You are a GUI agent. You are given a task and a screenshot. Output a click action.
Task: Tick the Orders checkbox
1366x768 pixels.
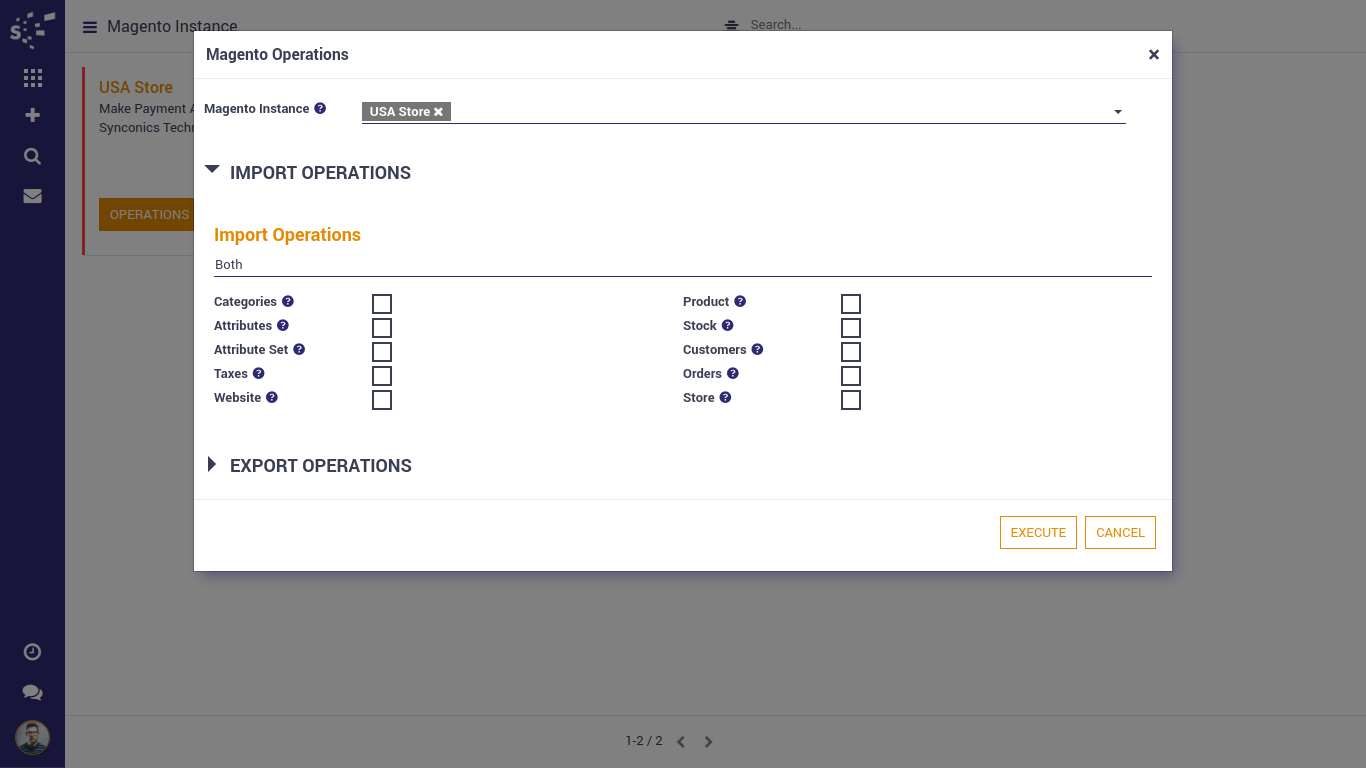click(x=851, y=376)
